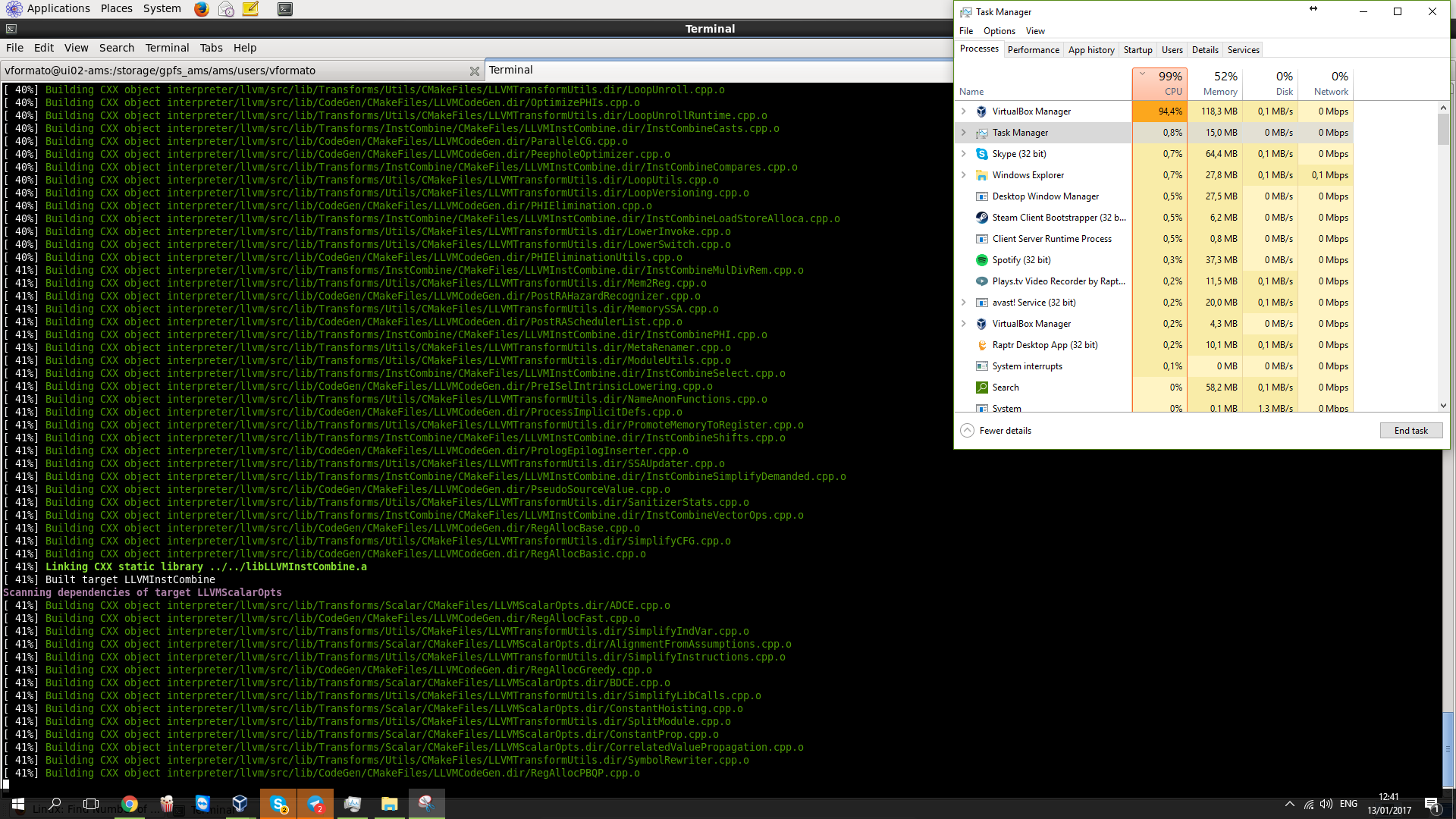Open the Firefox launcher in GNOME panel
This screenshot has height=819, width=1456.
click(201, 9)
